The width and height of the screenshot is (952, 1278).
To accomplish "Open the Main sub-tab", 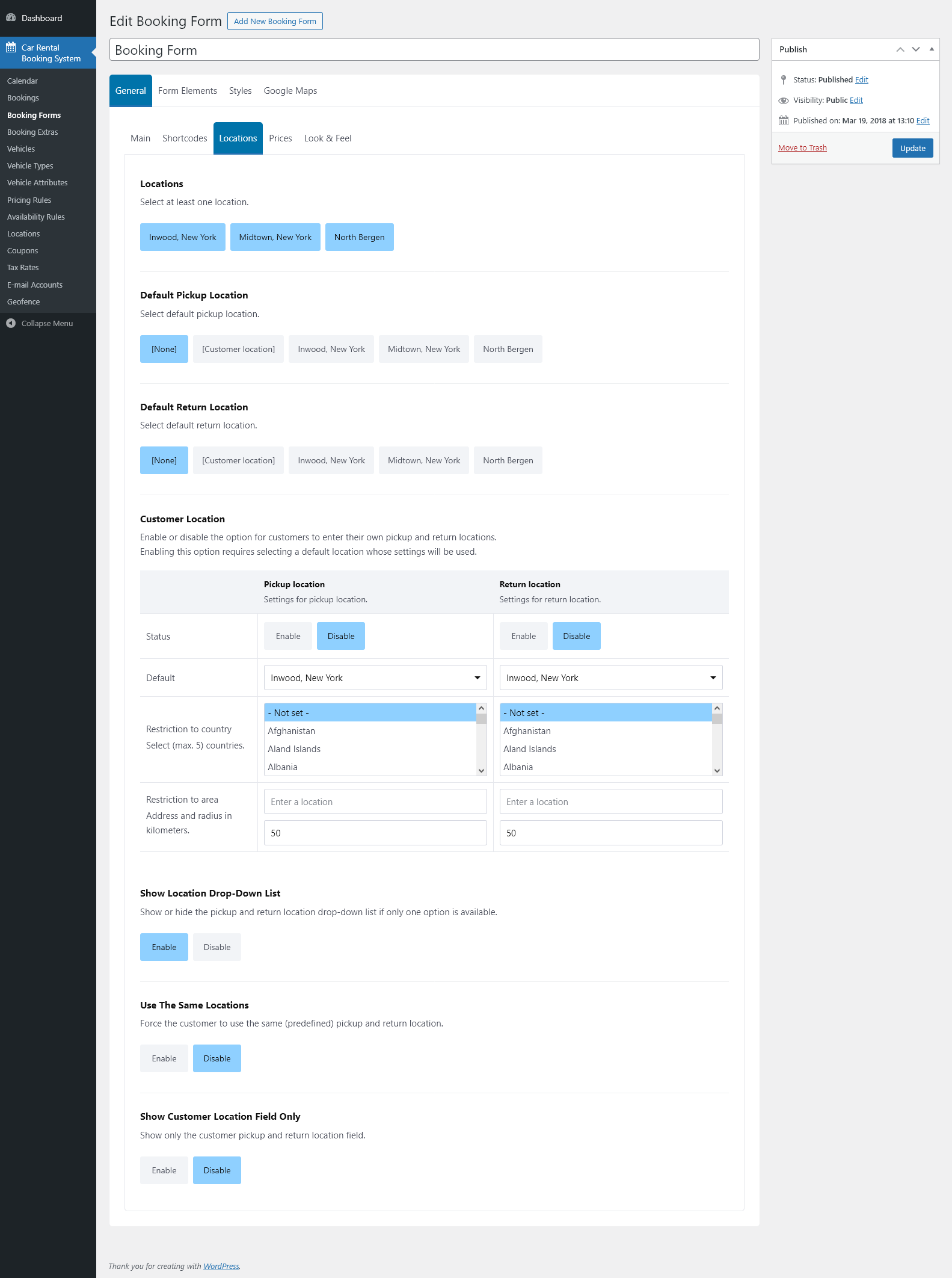I will point(141,138).
